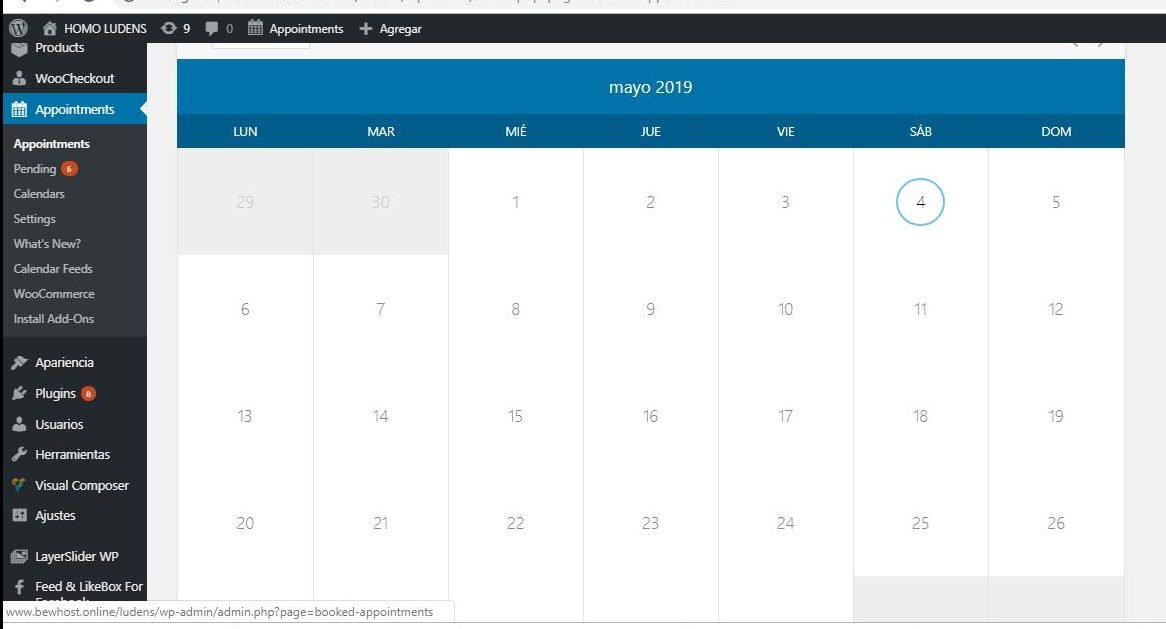Click the LUN weekday column header

[x=245, y=132]
